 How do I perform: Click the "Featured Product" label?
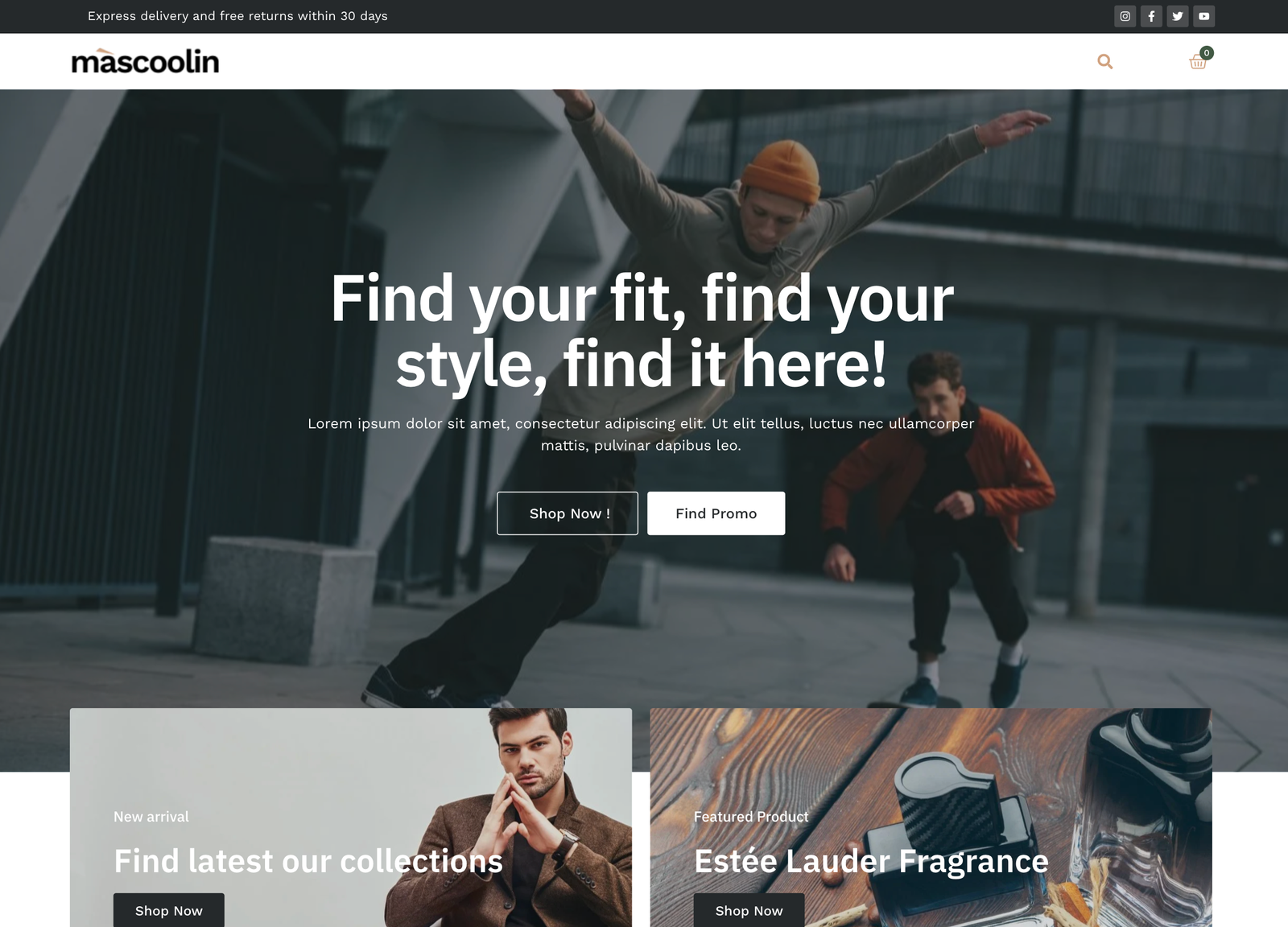click(751, 817)
